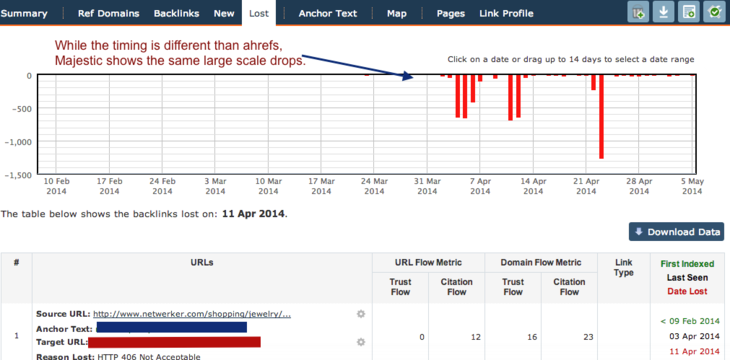The height and width of the screenshot is (360, 730).
Task: Switch to the Ref Domains tab
Action: coord(108,14)
